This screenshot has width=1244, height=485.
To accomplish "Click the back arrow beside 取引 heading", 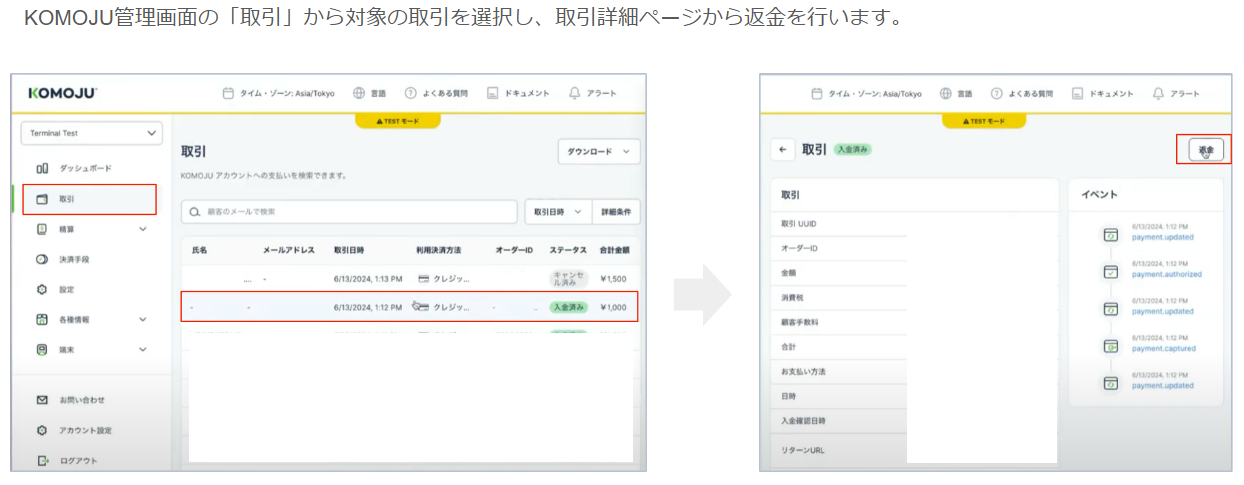I will 782,150.
